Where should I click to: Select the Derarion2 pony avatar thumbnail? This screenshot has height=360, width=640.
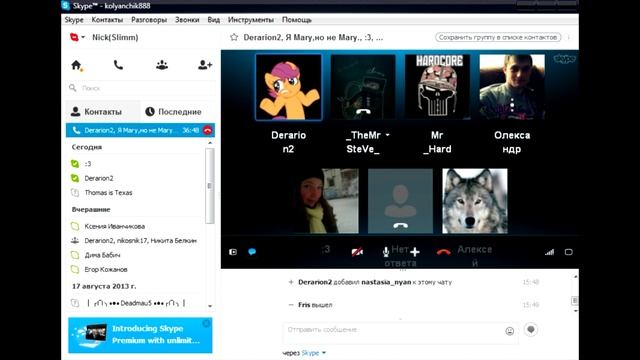click(x=289, y=87)
